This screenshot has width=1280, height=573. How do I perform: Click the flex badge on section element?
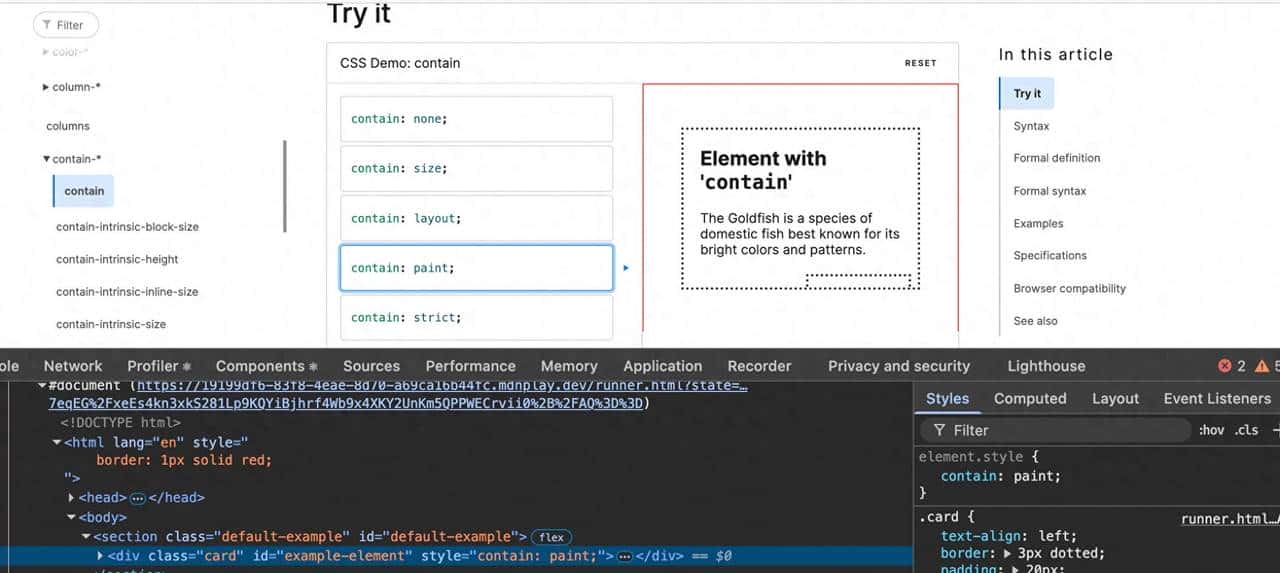click(551, 537)
